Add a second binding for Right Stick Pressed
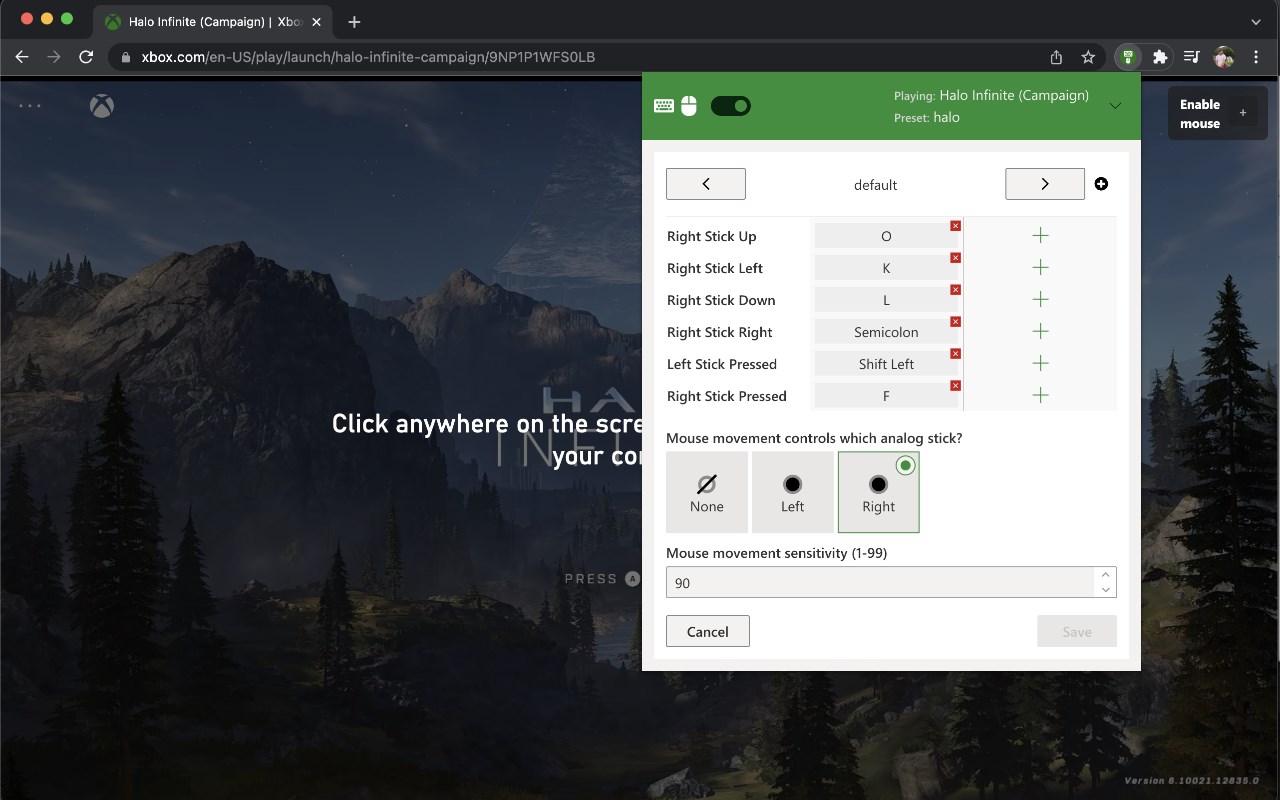 [1040, 395]
